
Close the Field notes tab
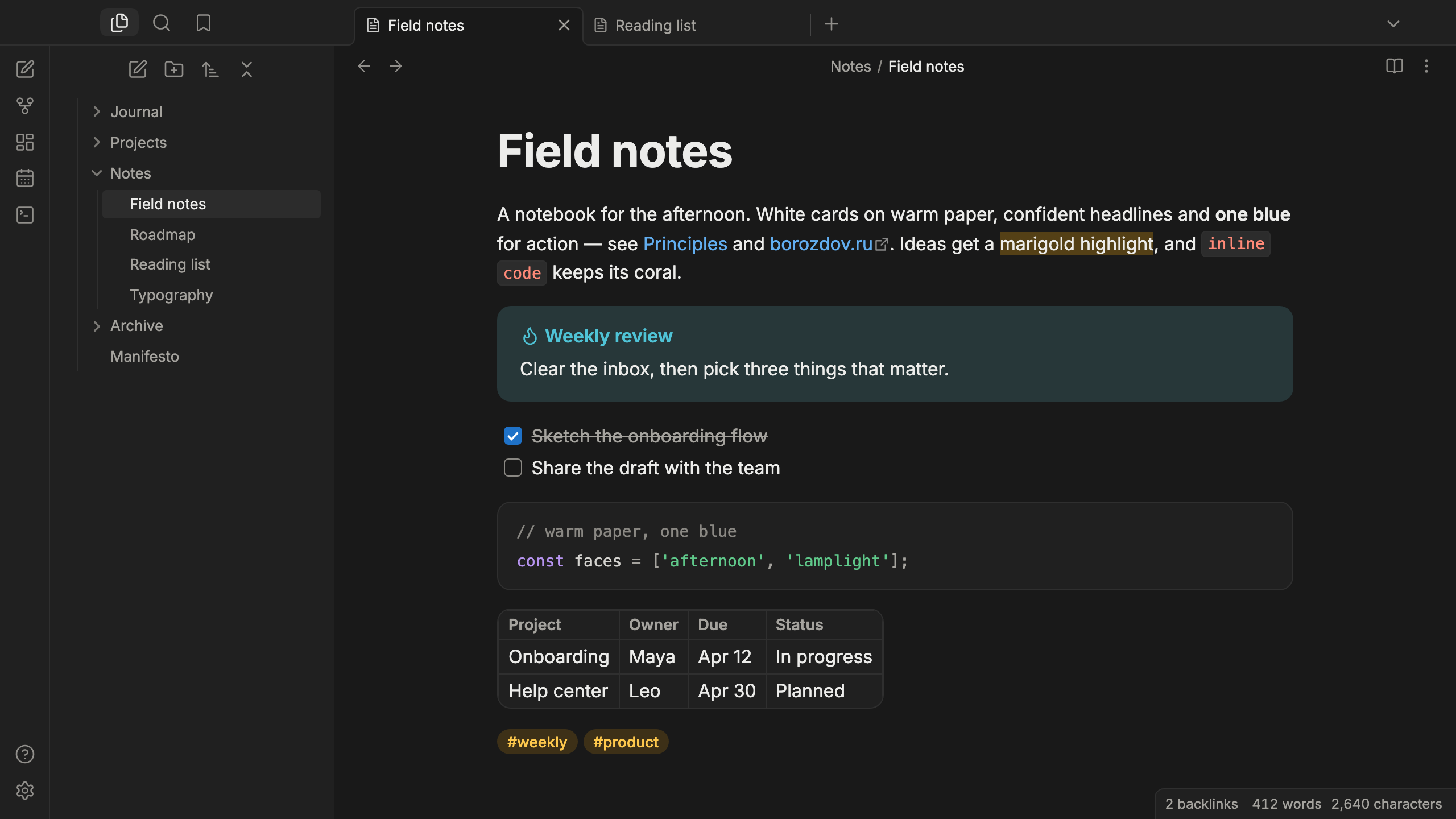tap(564, 25)
